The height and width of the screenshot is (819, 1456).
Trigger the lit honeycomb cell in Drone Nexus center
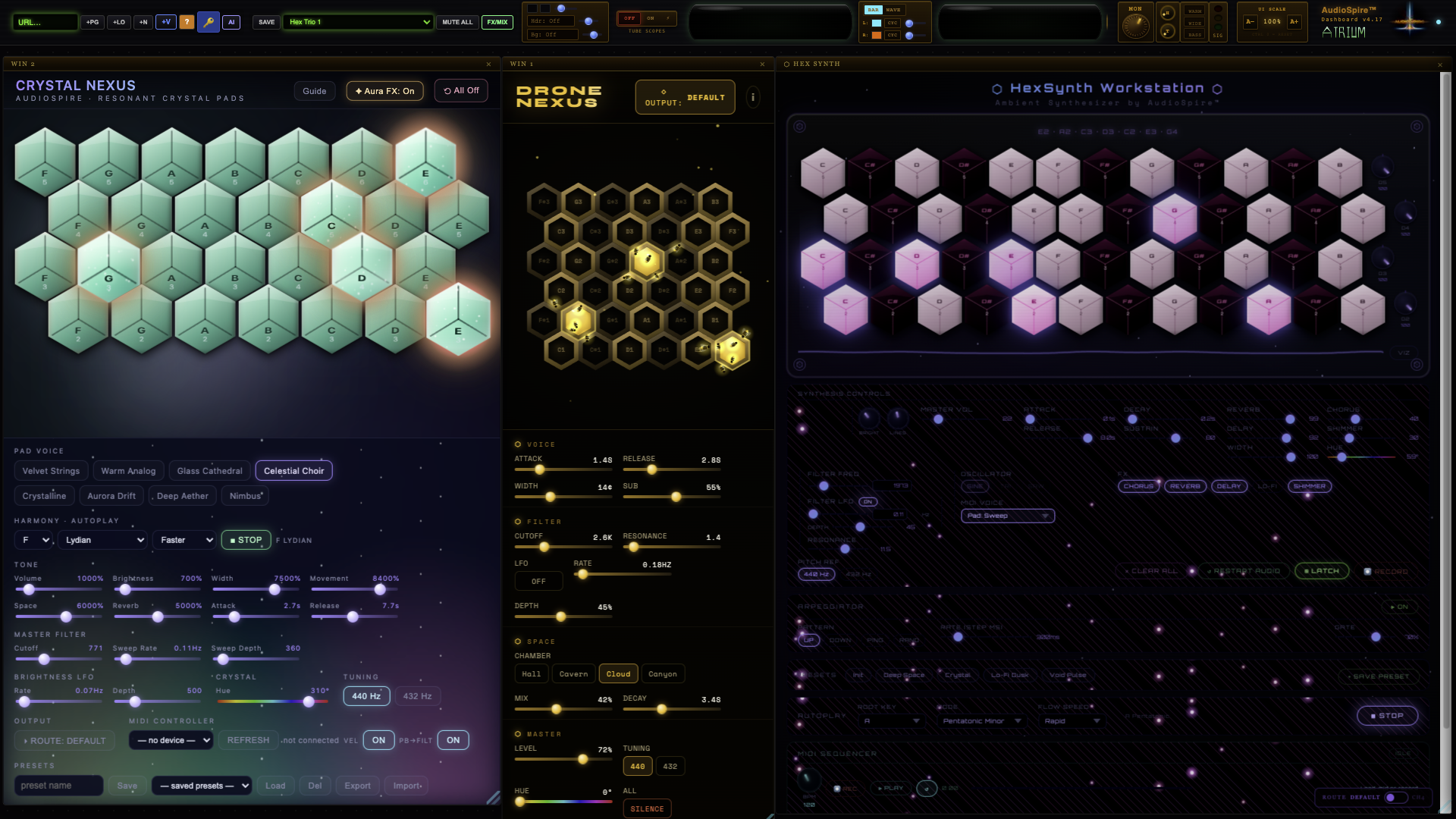646,261
